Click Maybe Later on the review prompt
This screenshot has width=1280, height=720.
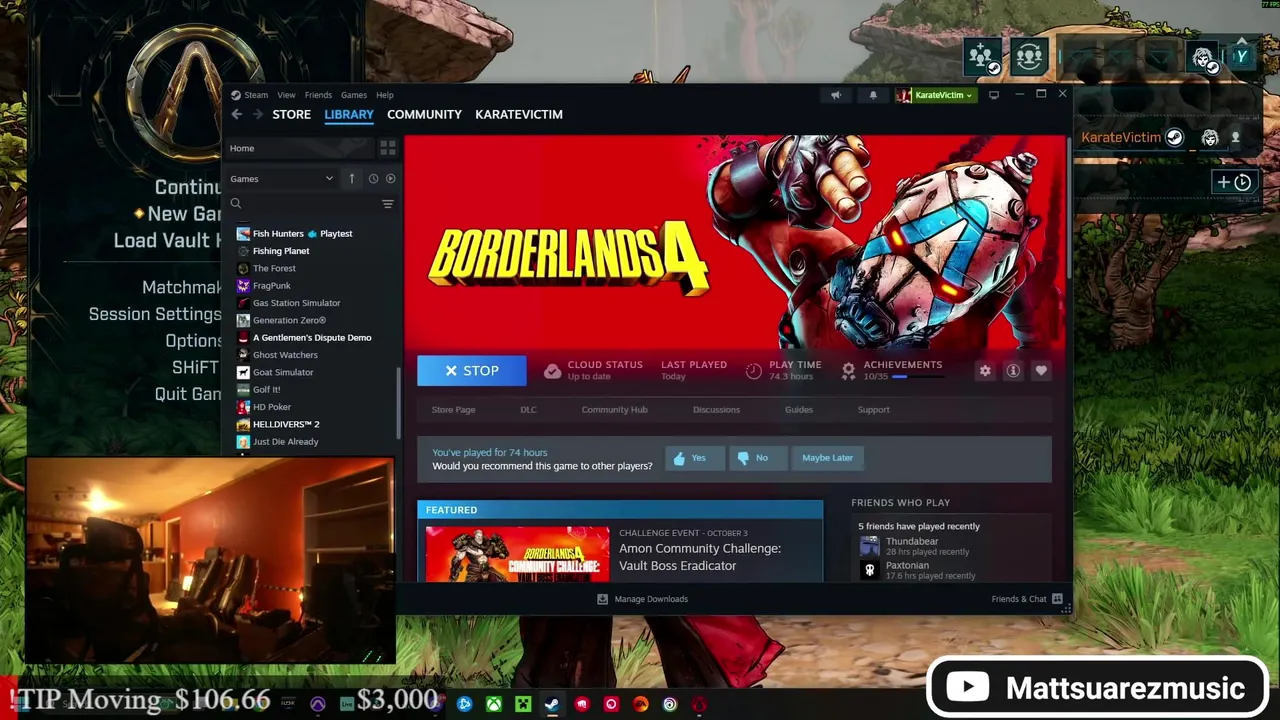click(827, 458)
